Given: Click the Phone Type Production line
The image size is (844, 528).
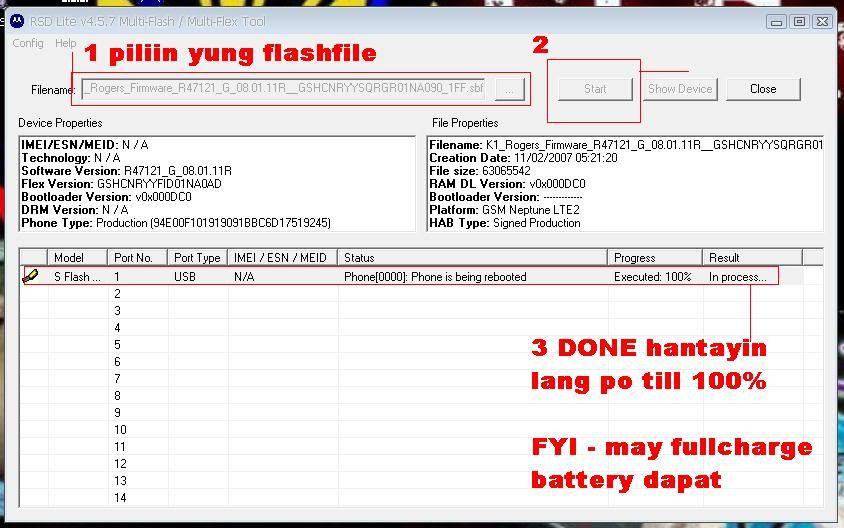Looking at the screenshot, I should (x=176, y=223).
